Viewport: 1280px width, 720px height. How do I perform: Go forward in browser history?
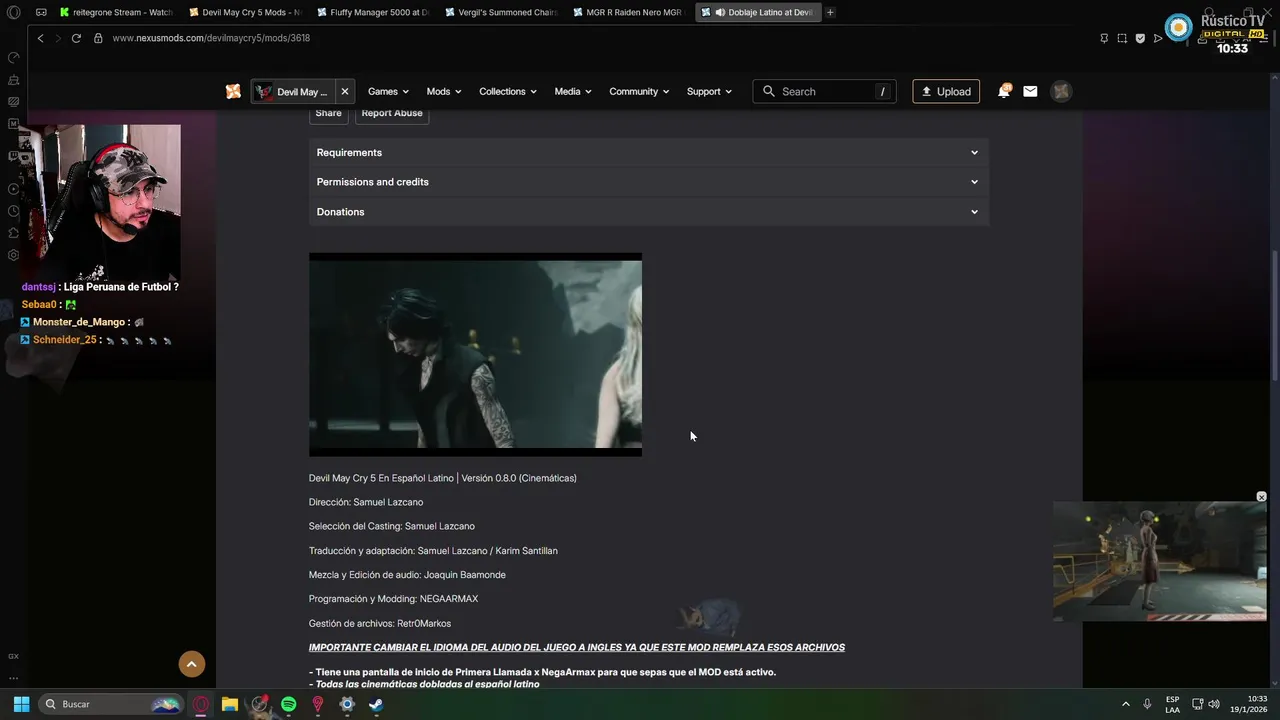click(x=57, y=38)
